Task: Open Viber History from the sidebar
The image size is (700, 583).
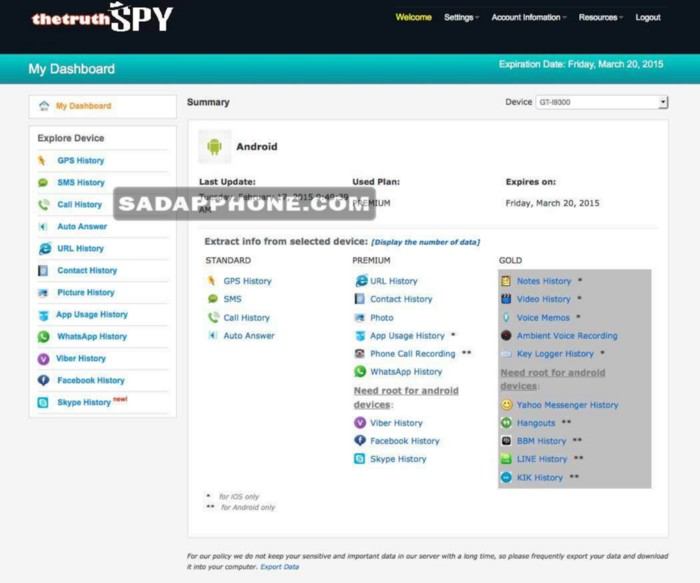Action: pyautogui.click(x=81, y=358)
